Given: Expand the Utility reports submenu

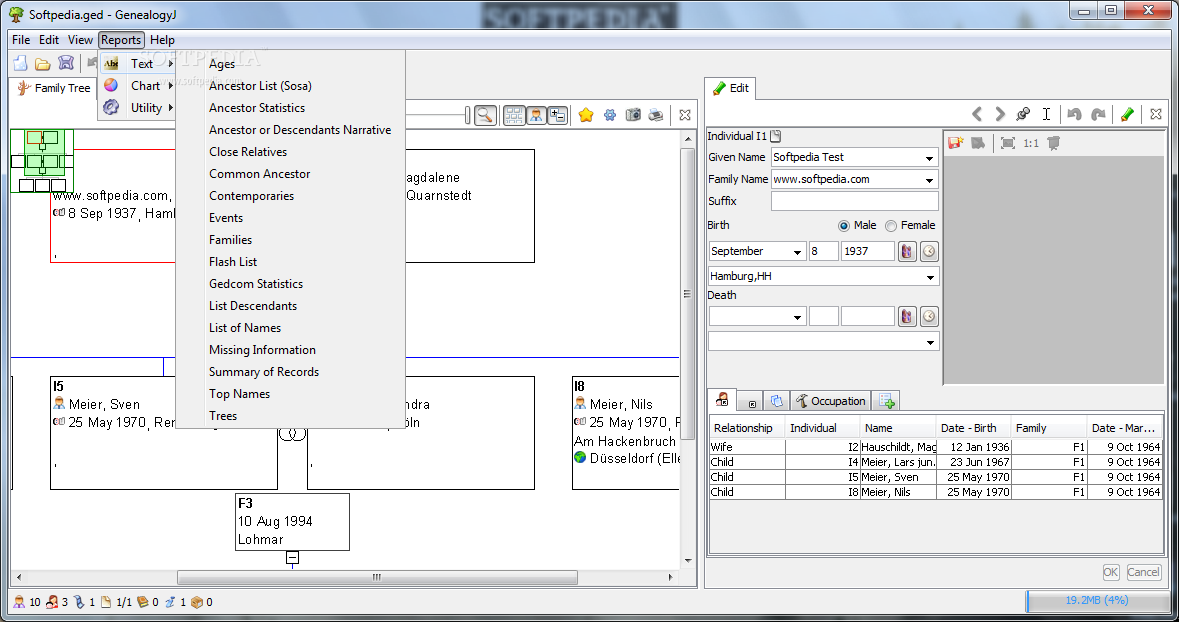Looking at the screenshot, I should 138,108.
